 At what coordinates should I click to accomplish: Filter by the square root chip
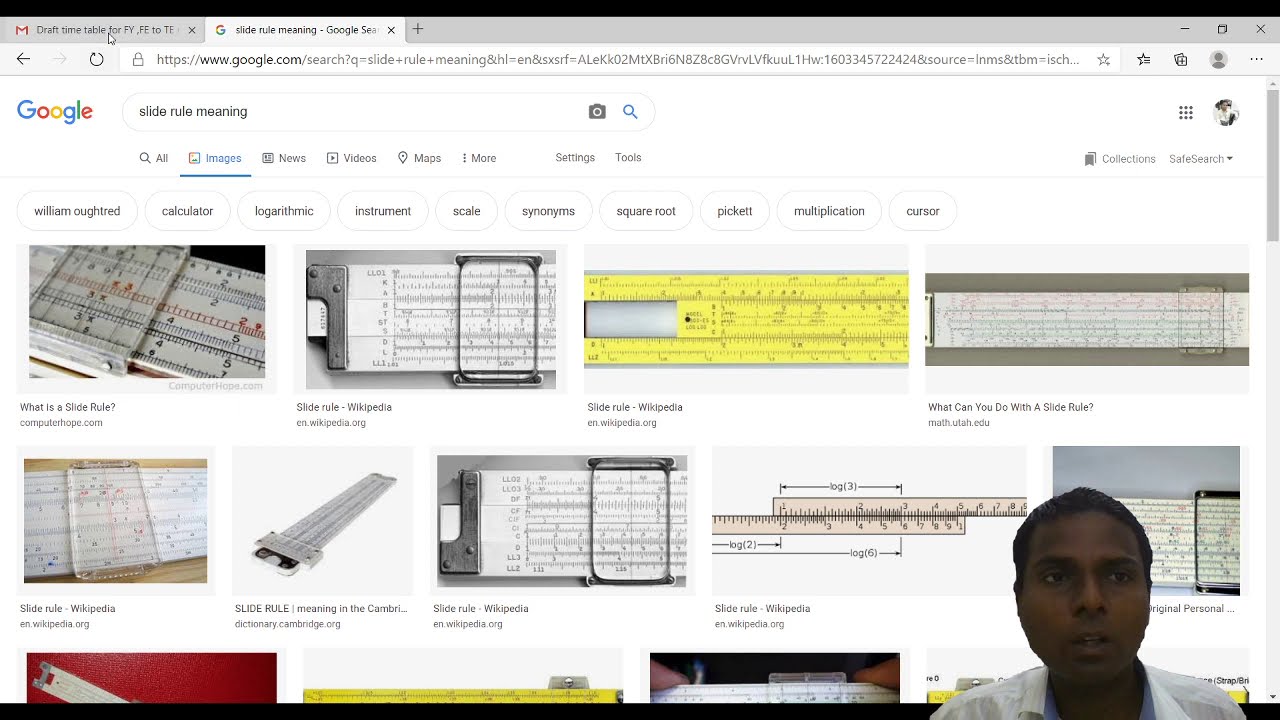[646, 211]
